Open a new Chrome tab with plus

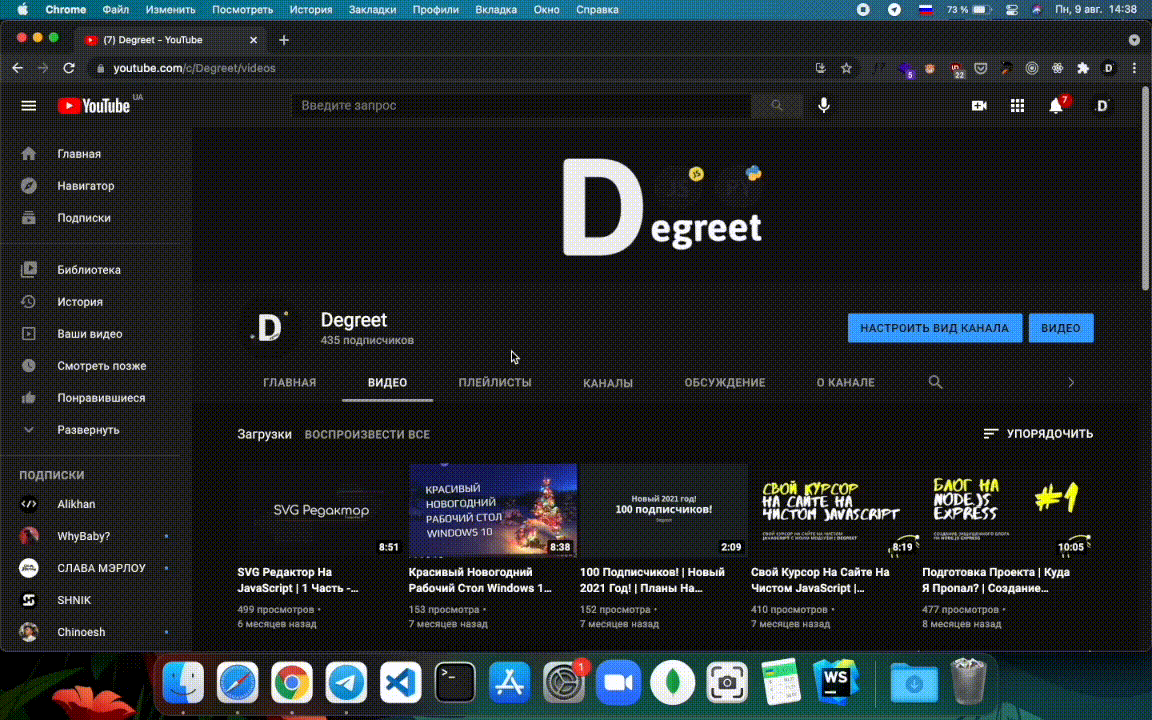(x=284, y=40)
